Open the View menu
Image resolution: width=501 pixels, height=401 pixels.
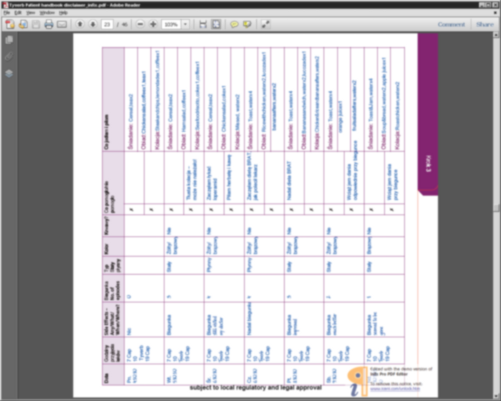(31, 13)
